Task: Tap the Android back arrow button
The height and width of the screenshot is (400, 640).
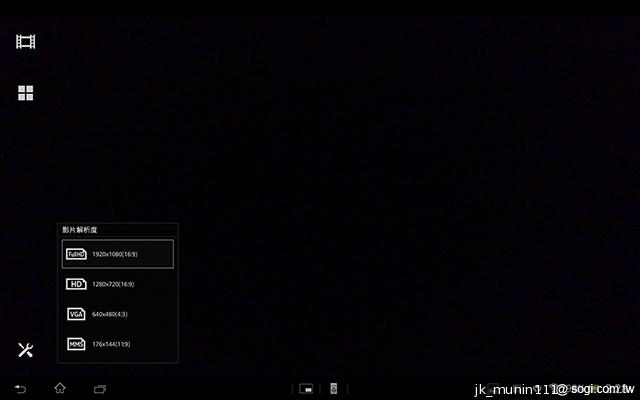Action: [20, 389]
